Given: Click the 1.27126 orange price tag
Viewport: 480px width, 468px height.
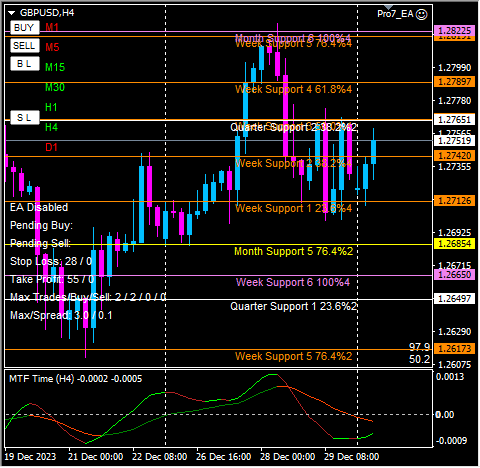Looking at the screenshot, I should coord(455,201).
